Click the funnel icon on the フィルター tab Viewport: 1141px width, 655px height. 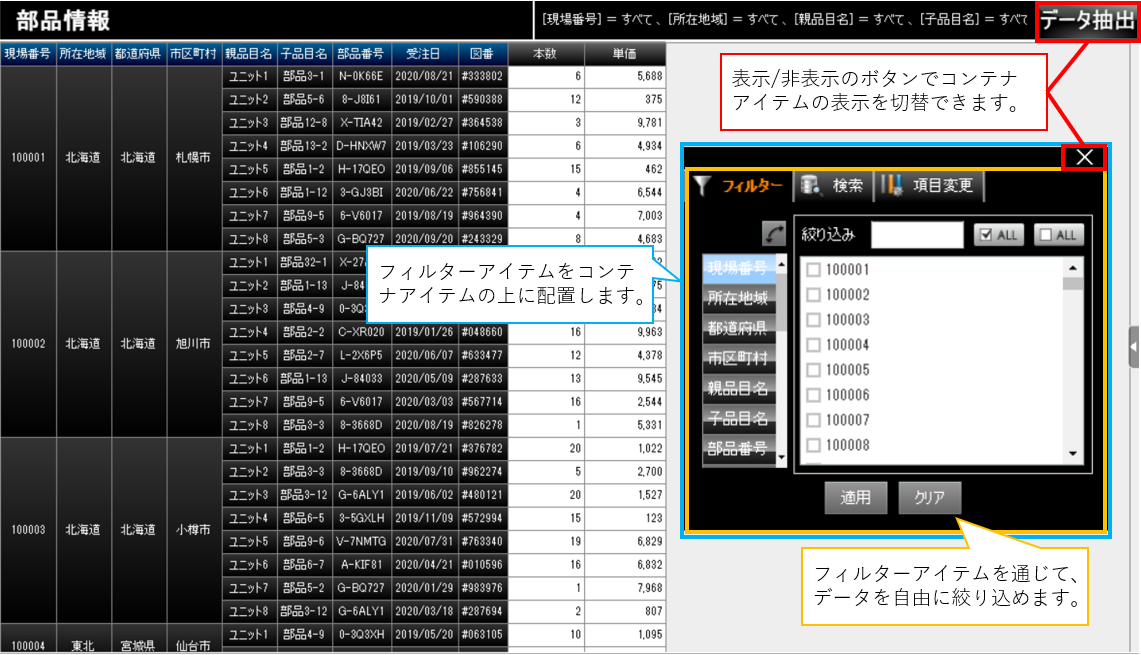pos(703,186)
